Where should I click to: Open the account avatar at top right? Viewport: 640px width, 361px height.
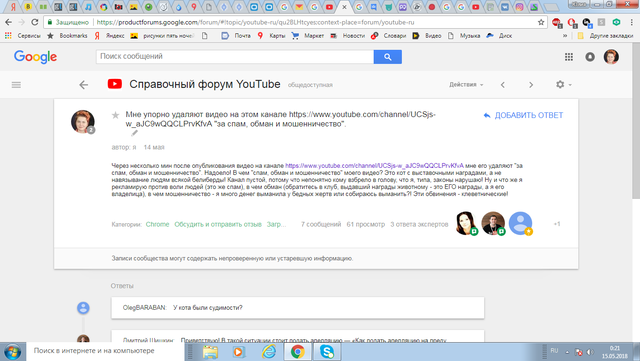point(611,57)
